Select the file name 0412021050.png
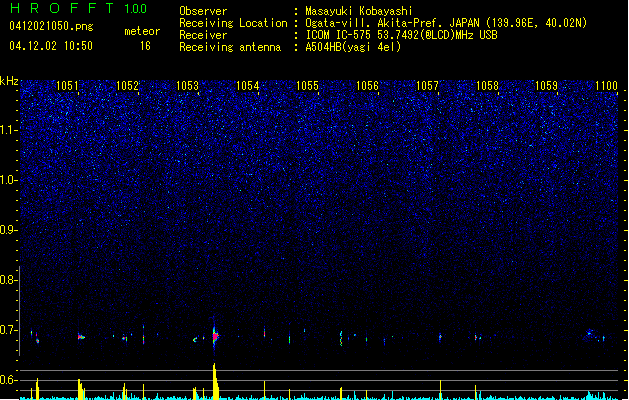 click(x=51, y=26)
